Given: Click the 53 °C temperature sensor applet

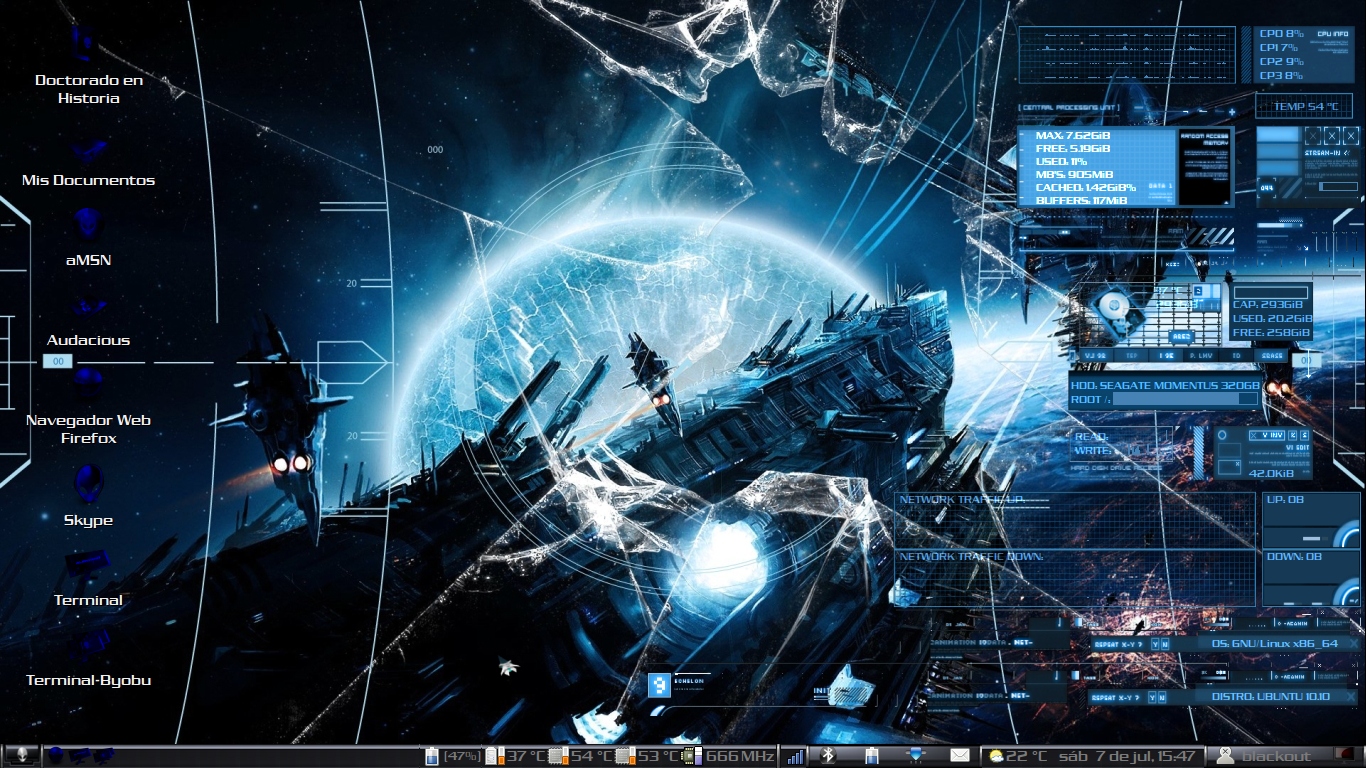Looking at the screenshot, I should pos(646,756).
